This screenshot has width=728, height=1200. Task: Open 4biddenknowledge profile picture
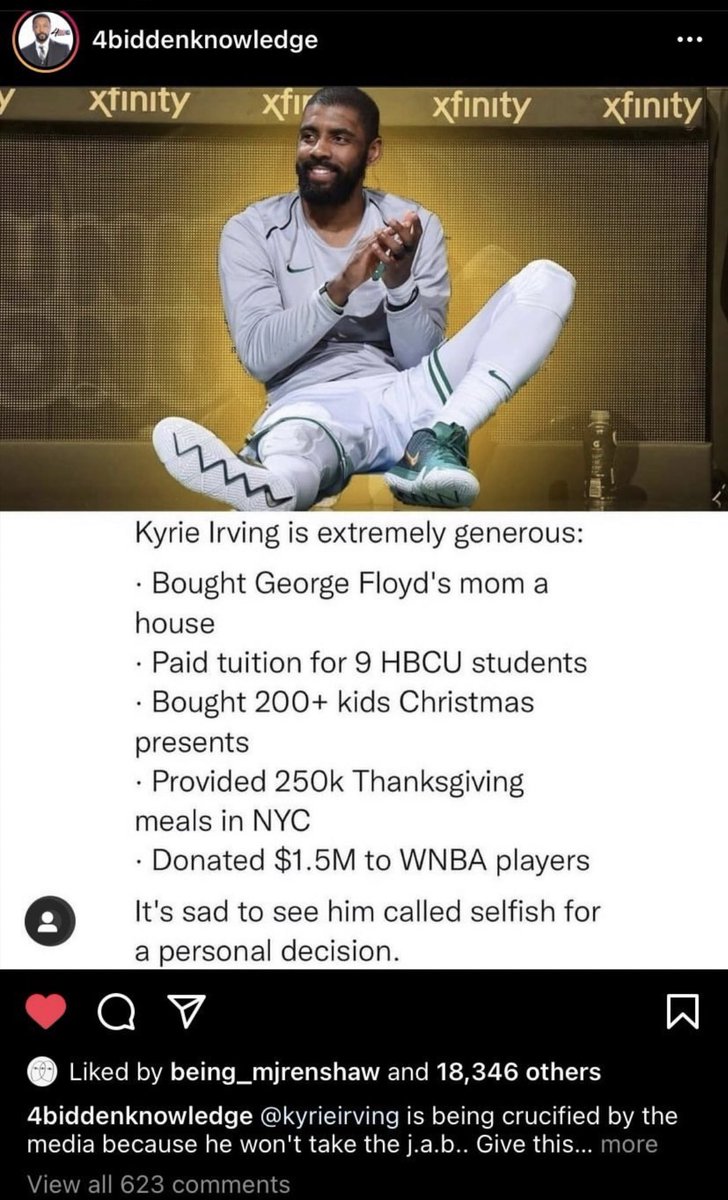[44, 41]
